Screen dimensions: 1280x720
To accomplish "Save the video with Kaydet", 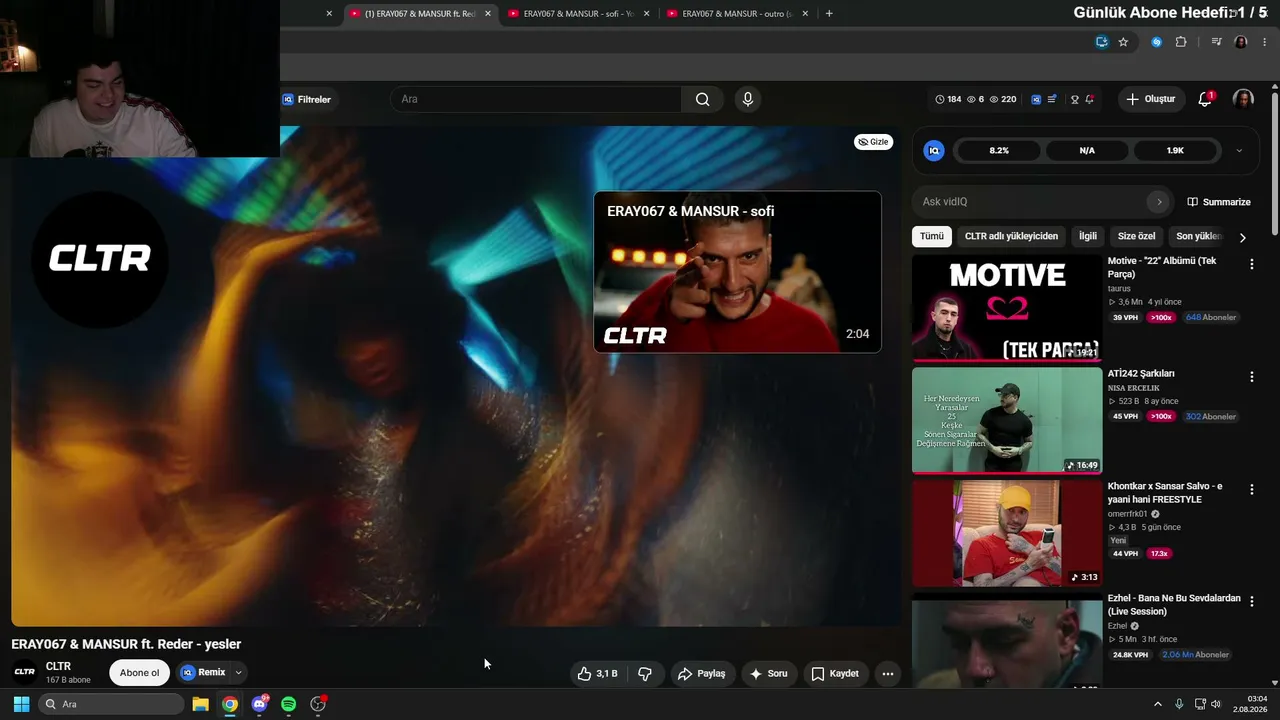I will click(835, 674).
